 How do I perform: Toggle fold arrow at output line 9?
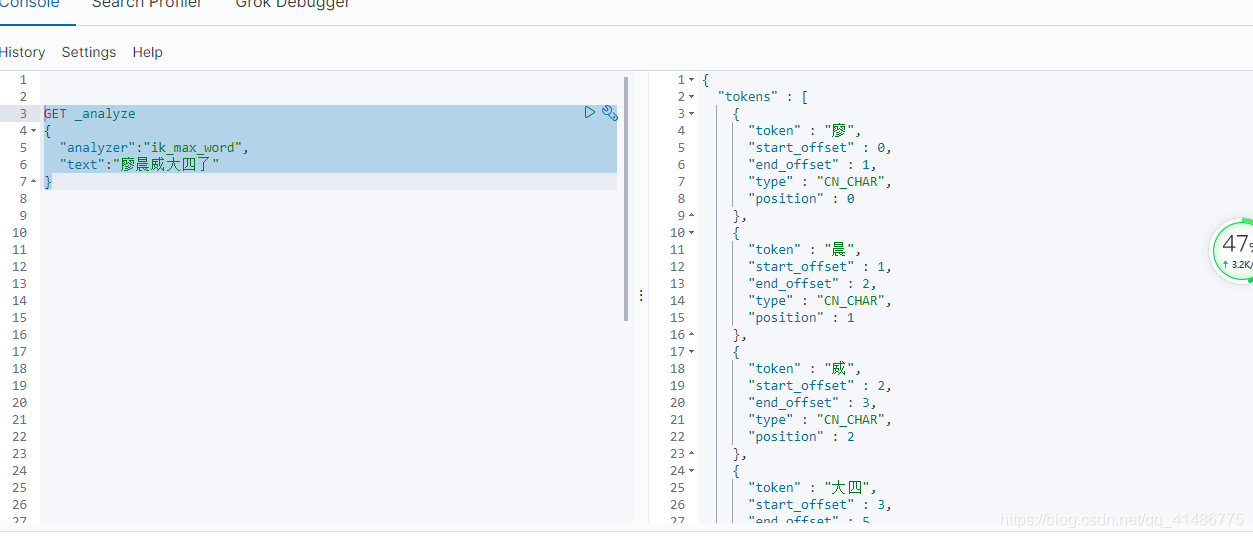click(691, 216)
